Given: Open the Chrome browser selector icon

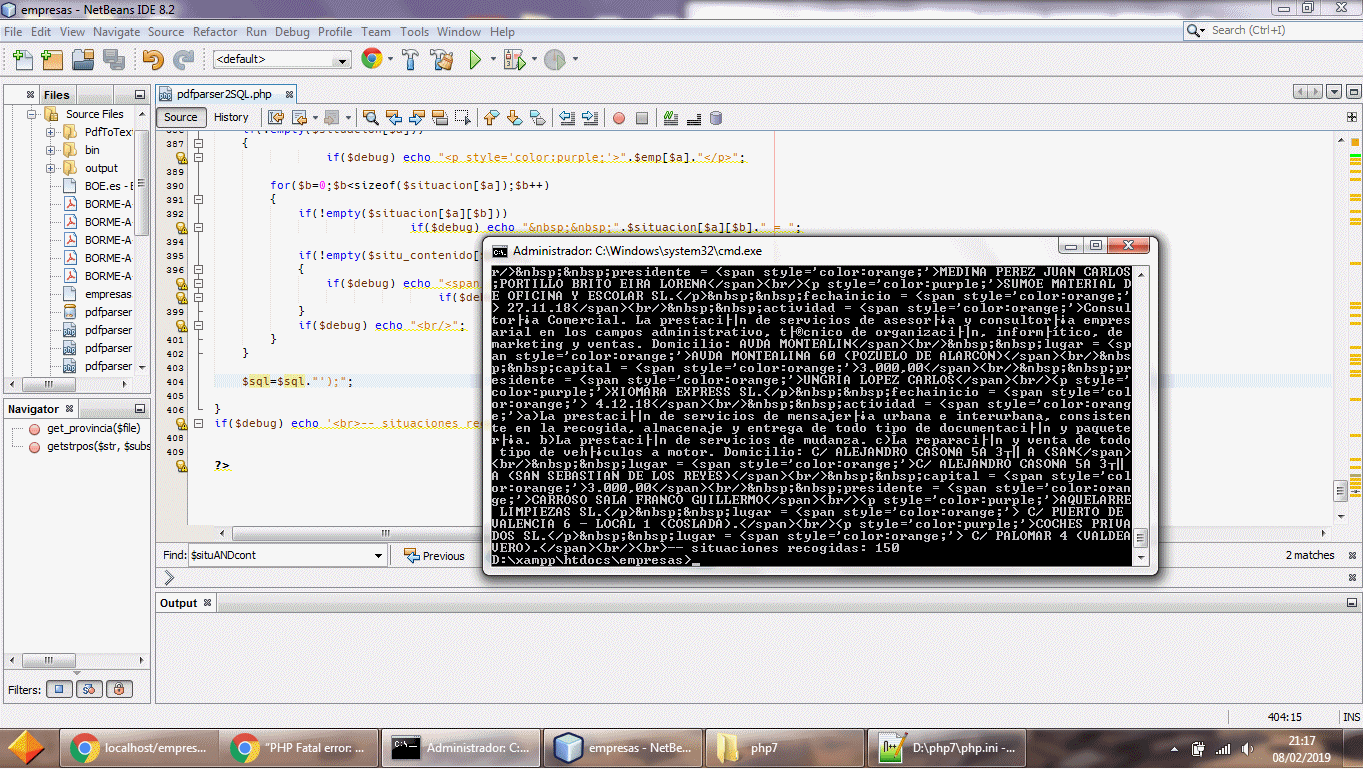Looking at the screenshot, I should (x=371, y=60).
